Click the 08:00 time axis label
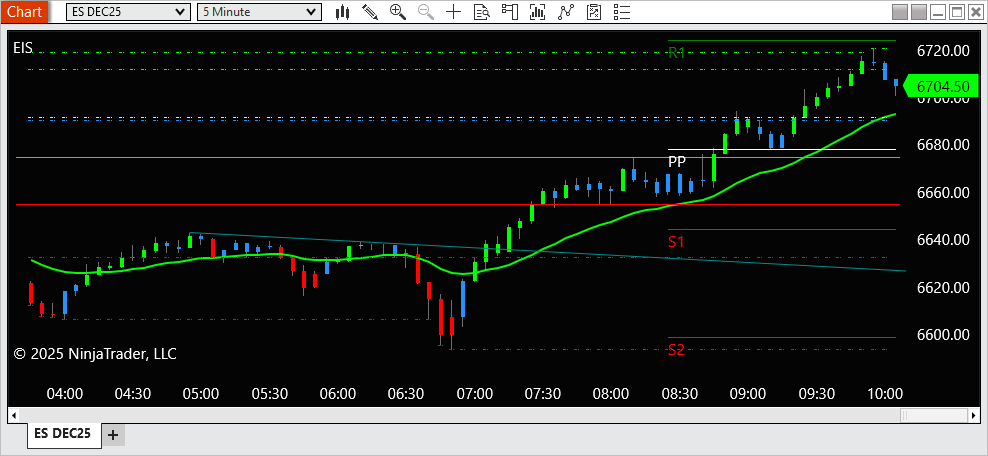The width and height of the screenshot is (988, 456). pos(611,394)
